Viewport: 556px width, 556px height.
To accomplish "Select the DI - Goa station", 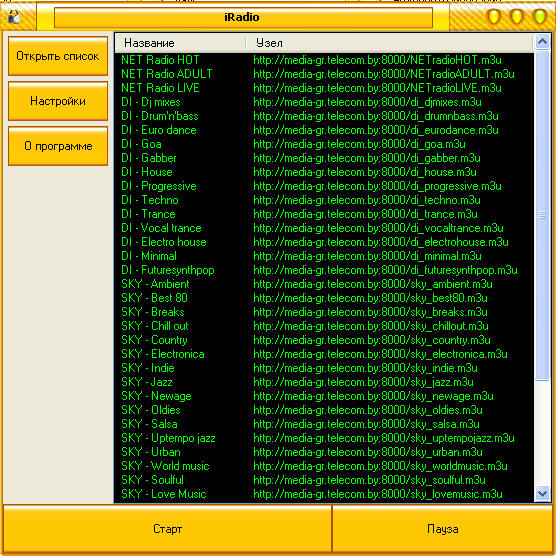I will (x=141, y=144).
